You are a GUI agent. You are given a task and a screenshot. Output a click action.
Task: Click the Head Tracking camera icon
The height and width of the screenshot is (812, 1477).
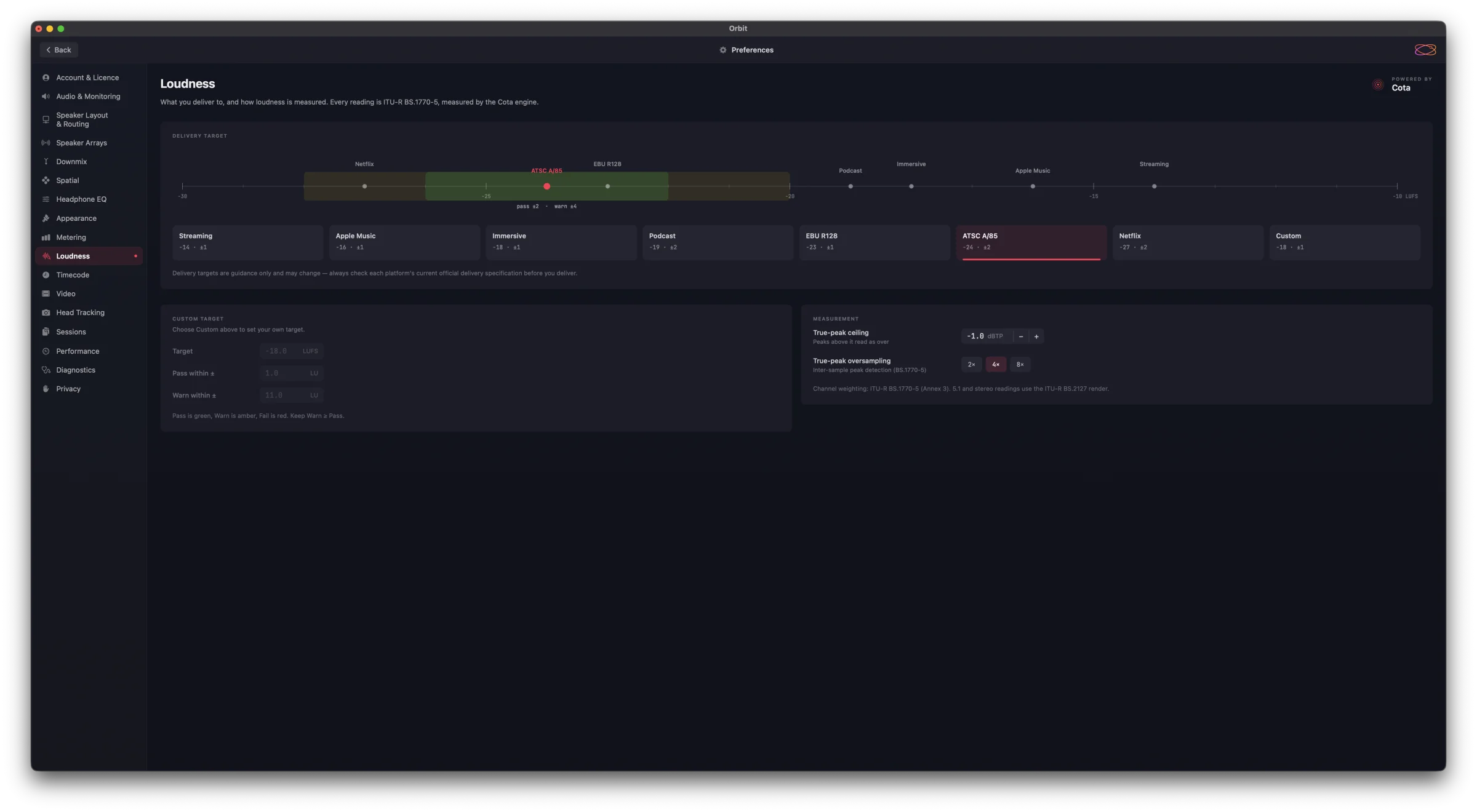(x=46, y=312)
